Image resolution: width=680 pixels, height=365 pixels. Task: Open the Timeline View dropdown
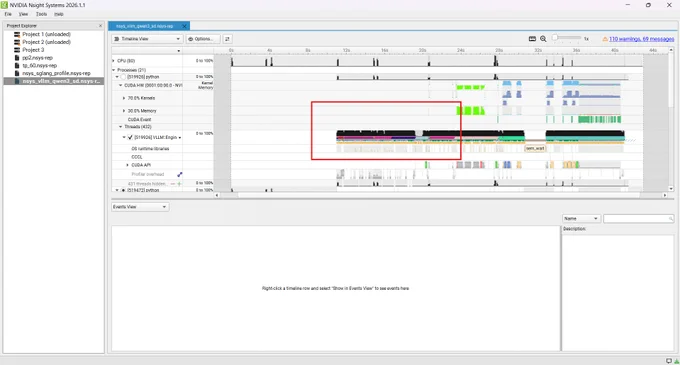(147, 39)
